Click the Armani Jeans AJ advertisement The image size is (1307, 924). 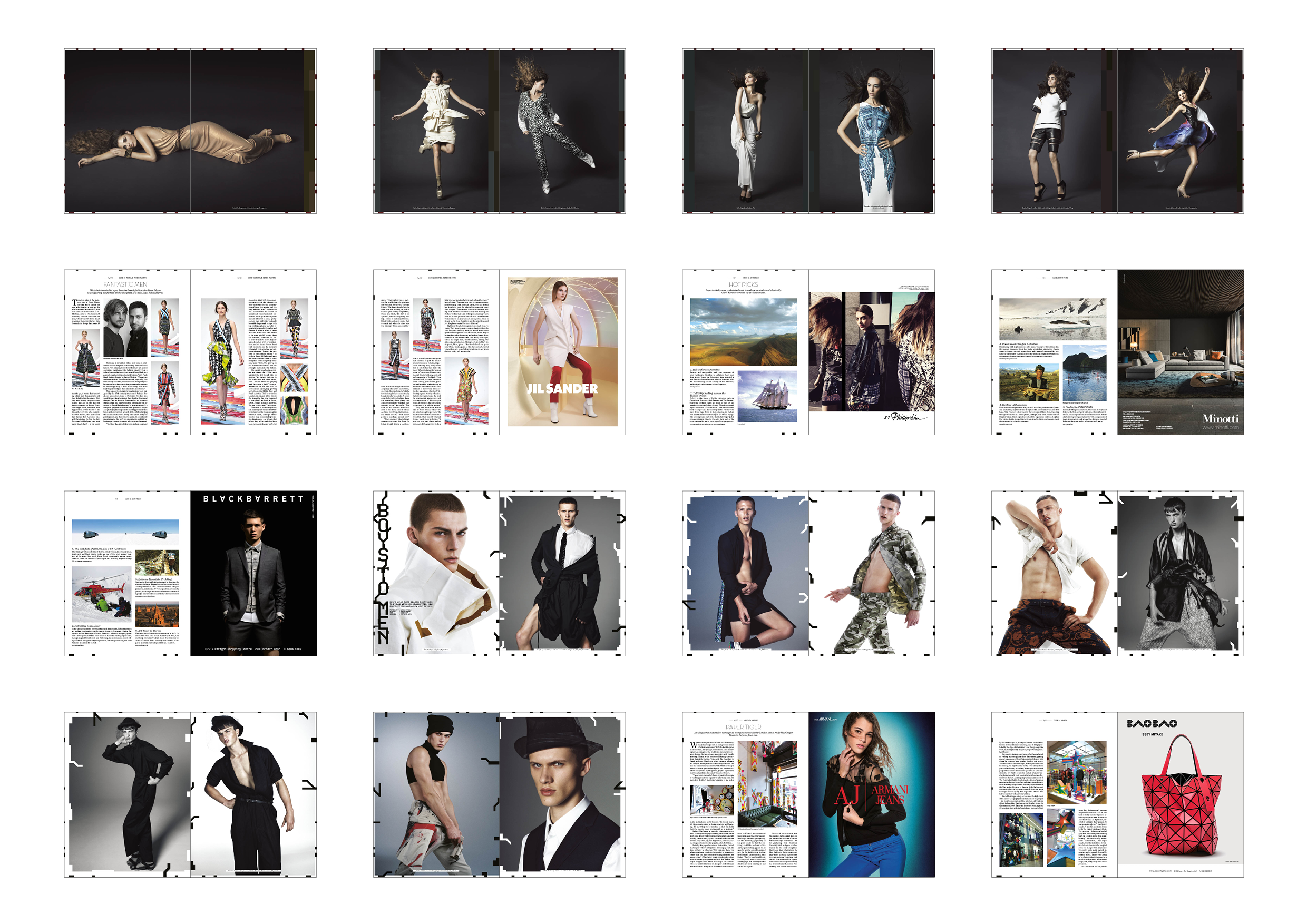[x=871, y=794]
